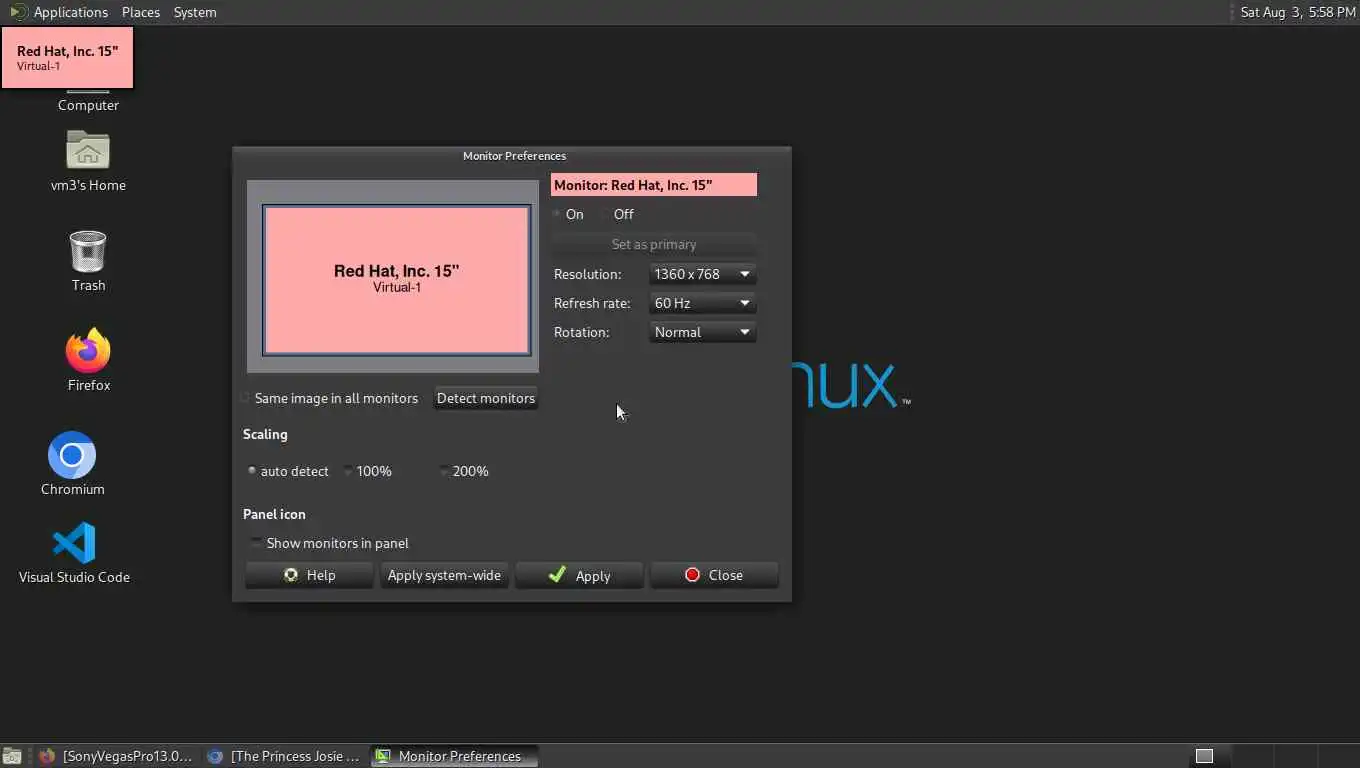This screenshot has width=1360, height=768.
Task: Click the Resolution: label
Action: point(587,274)
